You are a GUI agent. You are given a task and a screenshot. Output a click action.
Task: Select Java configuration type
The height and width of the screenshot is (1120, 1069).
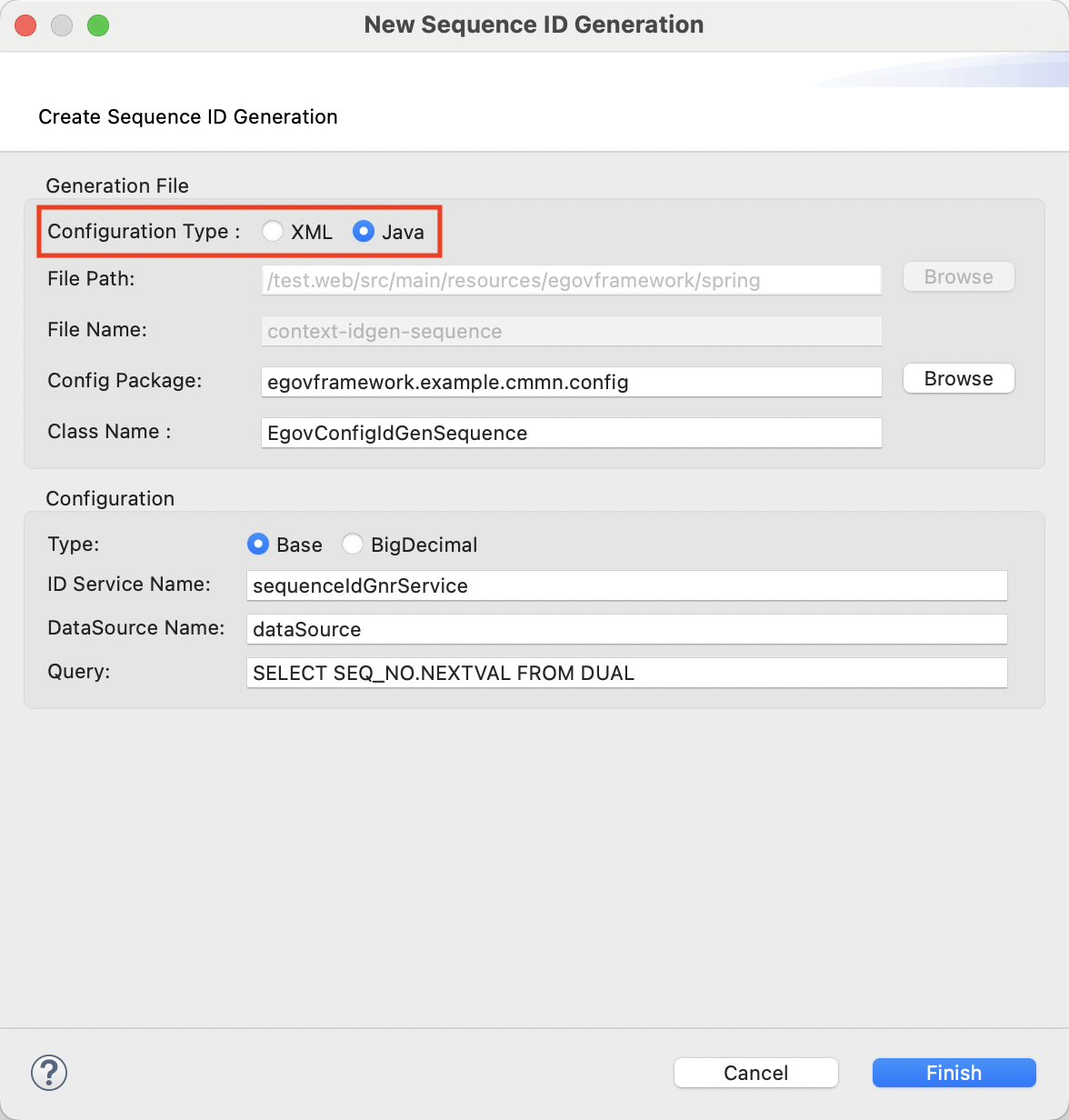pyautogui.click(x=364, y=232)
